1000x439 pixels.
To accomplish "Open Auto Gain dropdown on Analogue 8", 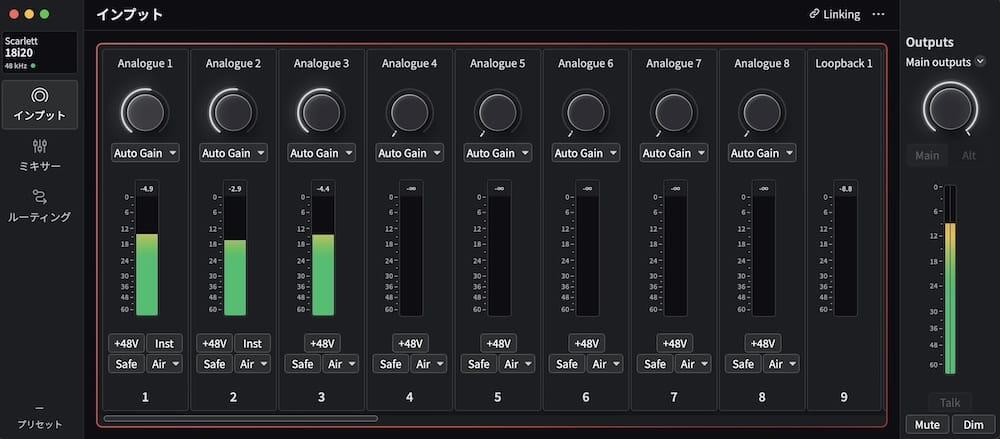I will [x=761, y=153].
